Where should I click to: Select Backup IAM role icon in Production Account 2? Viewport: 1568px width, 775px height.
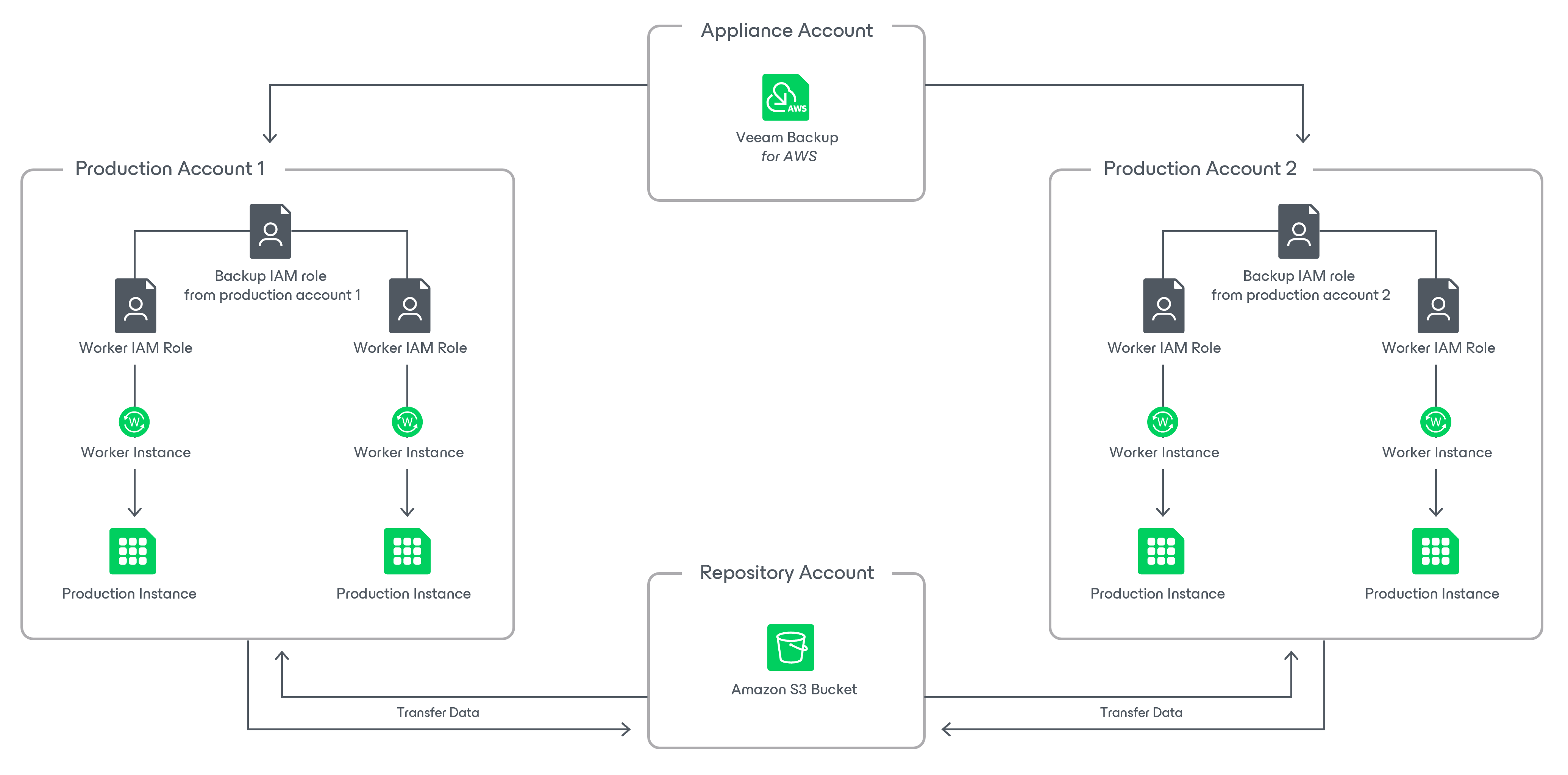(x=1298, y=231)
